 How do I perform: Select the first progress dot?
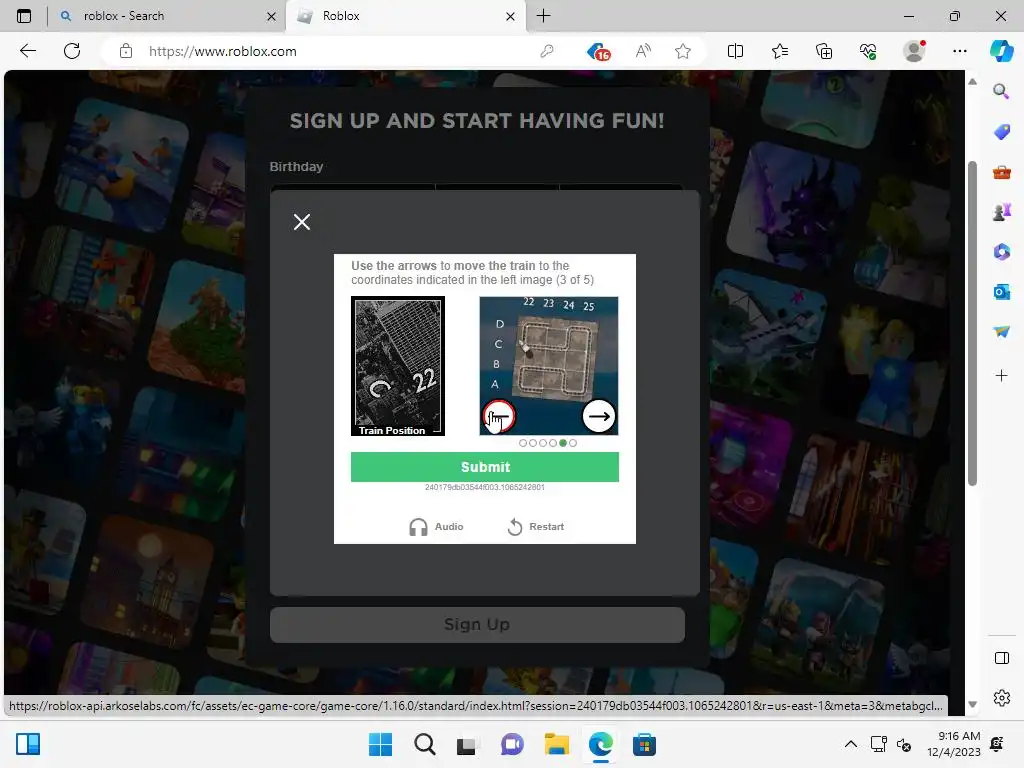pyautogui.click(x=522, y=443)
